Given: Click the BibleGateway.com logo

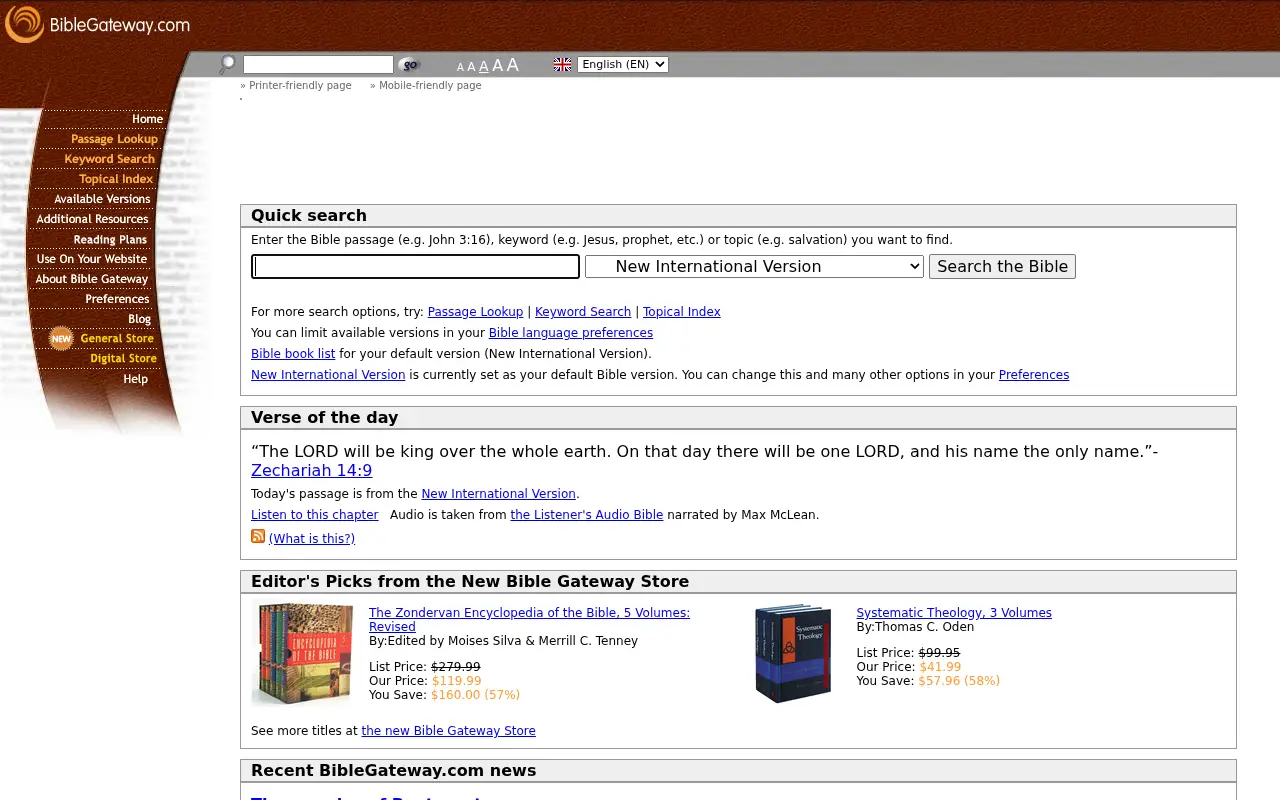Looking at the screenshot, I should click(x=97, y=24).
